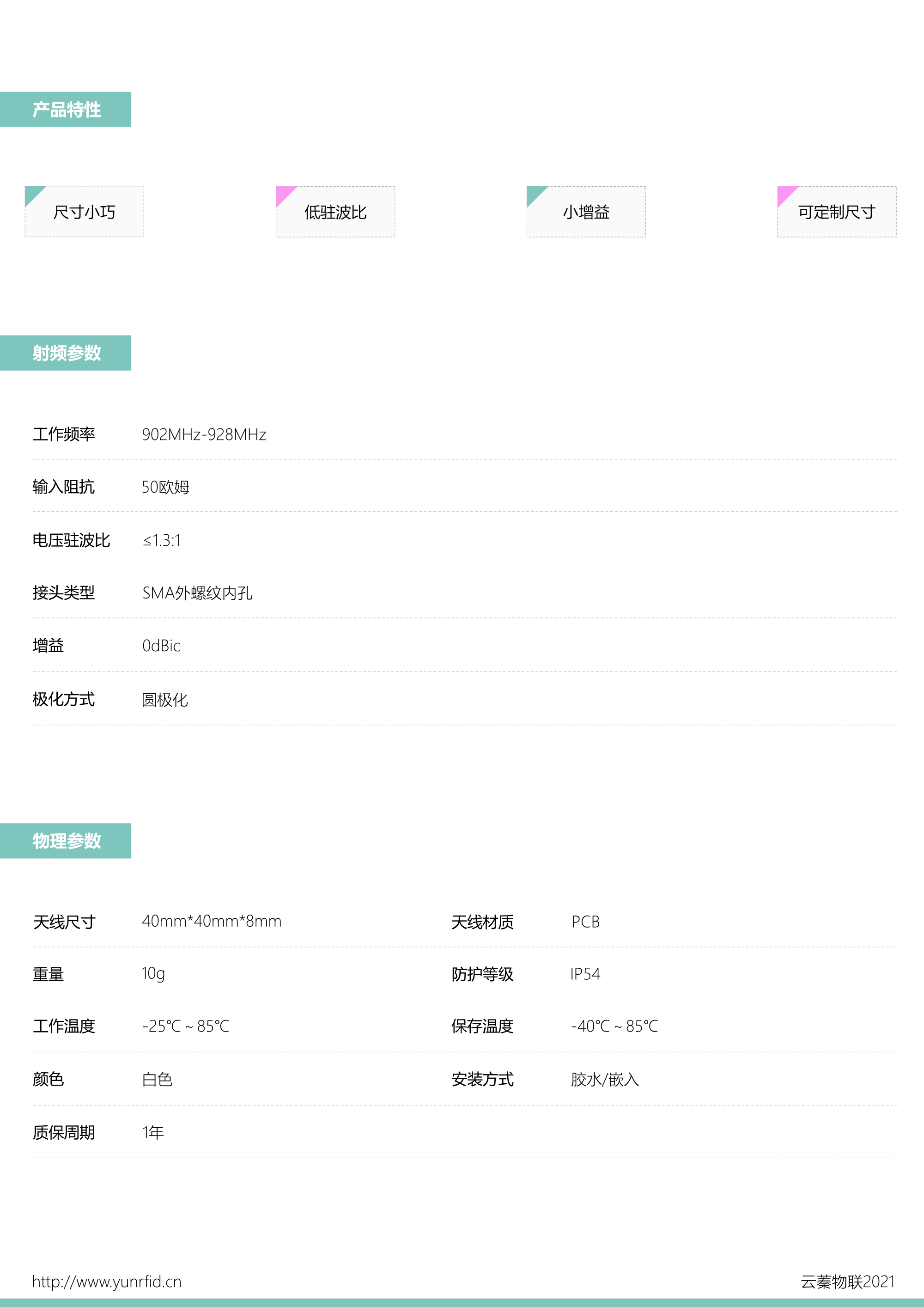924x1307 pixels.
Task: Click the value 0dBic
Action: [x=161, y=646]
